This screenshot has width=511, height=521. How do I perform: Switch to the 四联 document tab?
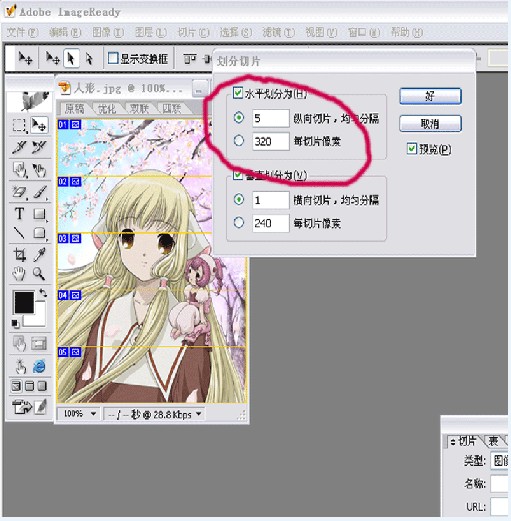point(172,109)
